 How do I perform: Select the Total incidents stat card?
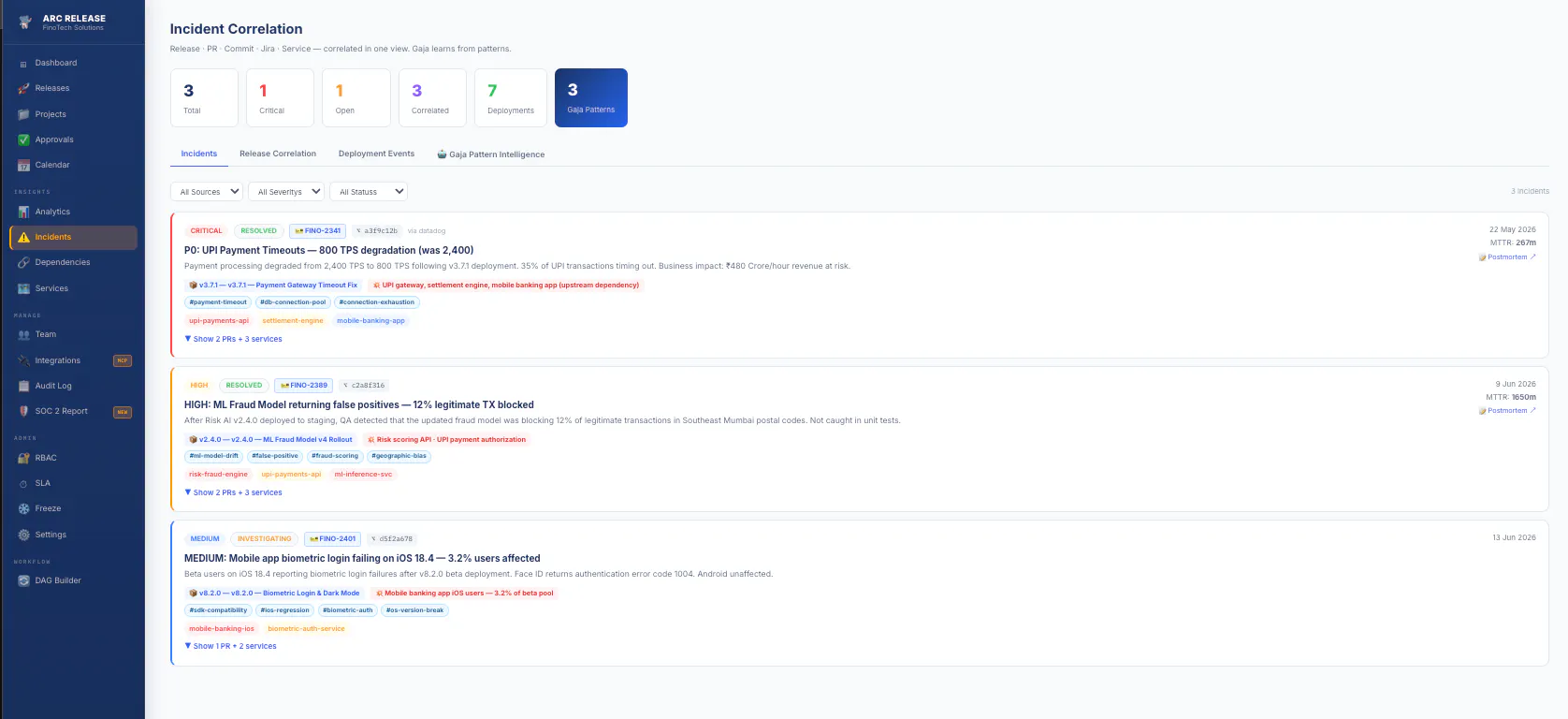pos(204,97)
